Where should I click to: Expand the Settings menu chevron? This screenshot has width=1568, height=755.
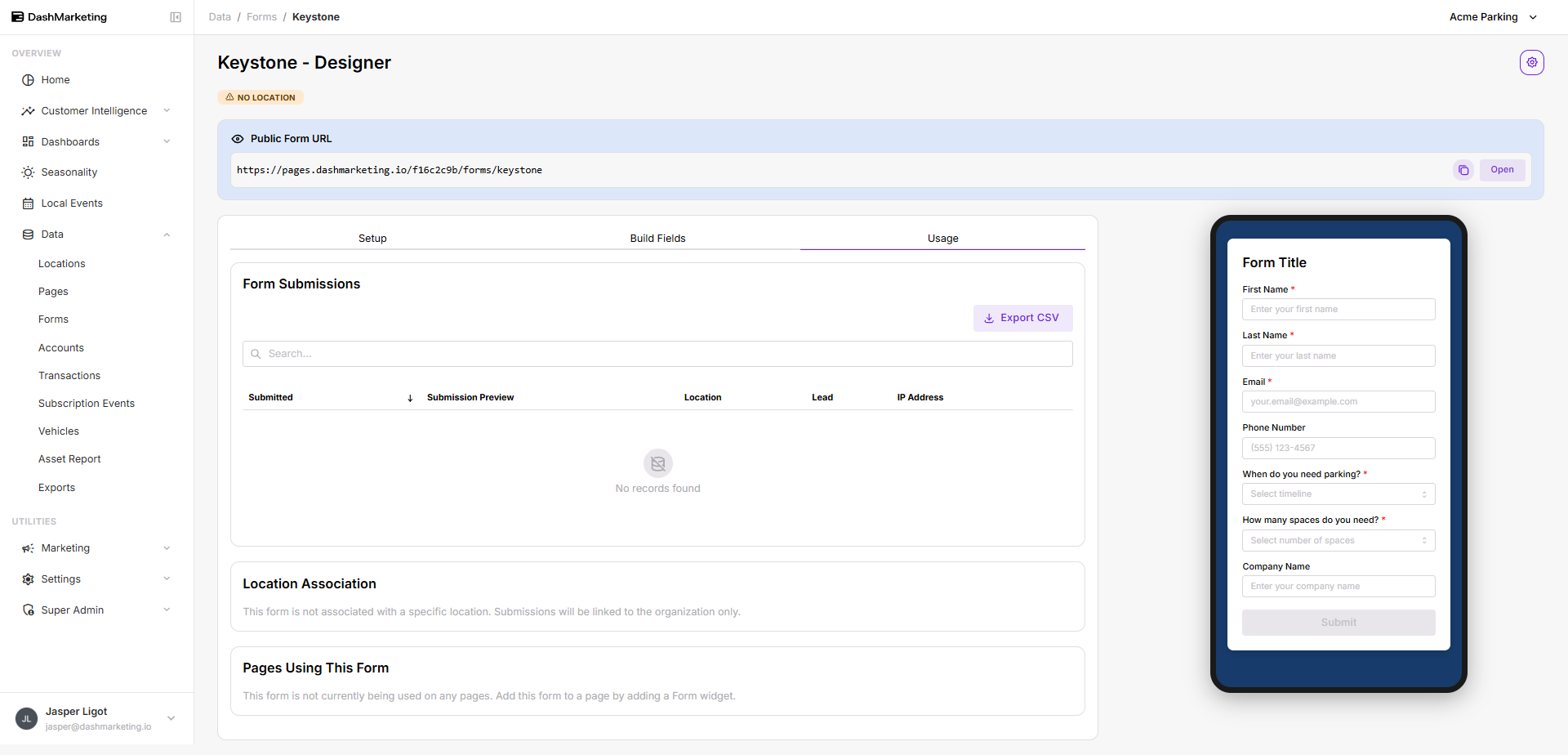[x=167, y=579]
